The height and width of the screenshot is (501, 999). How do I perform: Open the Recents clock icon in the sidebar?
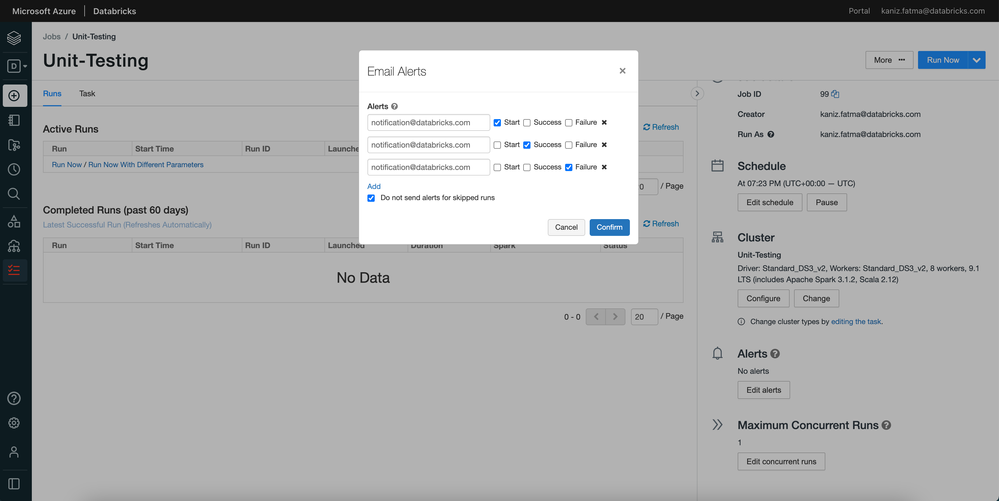(14, 170)
